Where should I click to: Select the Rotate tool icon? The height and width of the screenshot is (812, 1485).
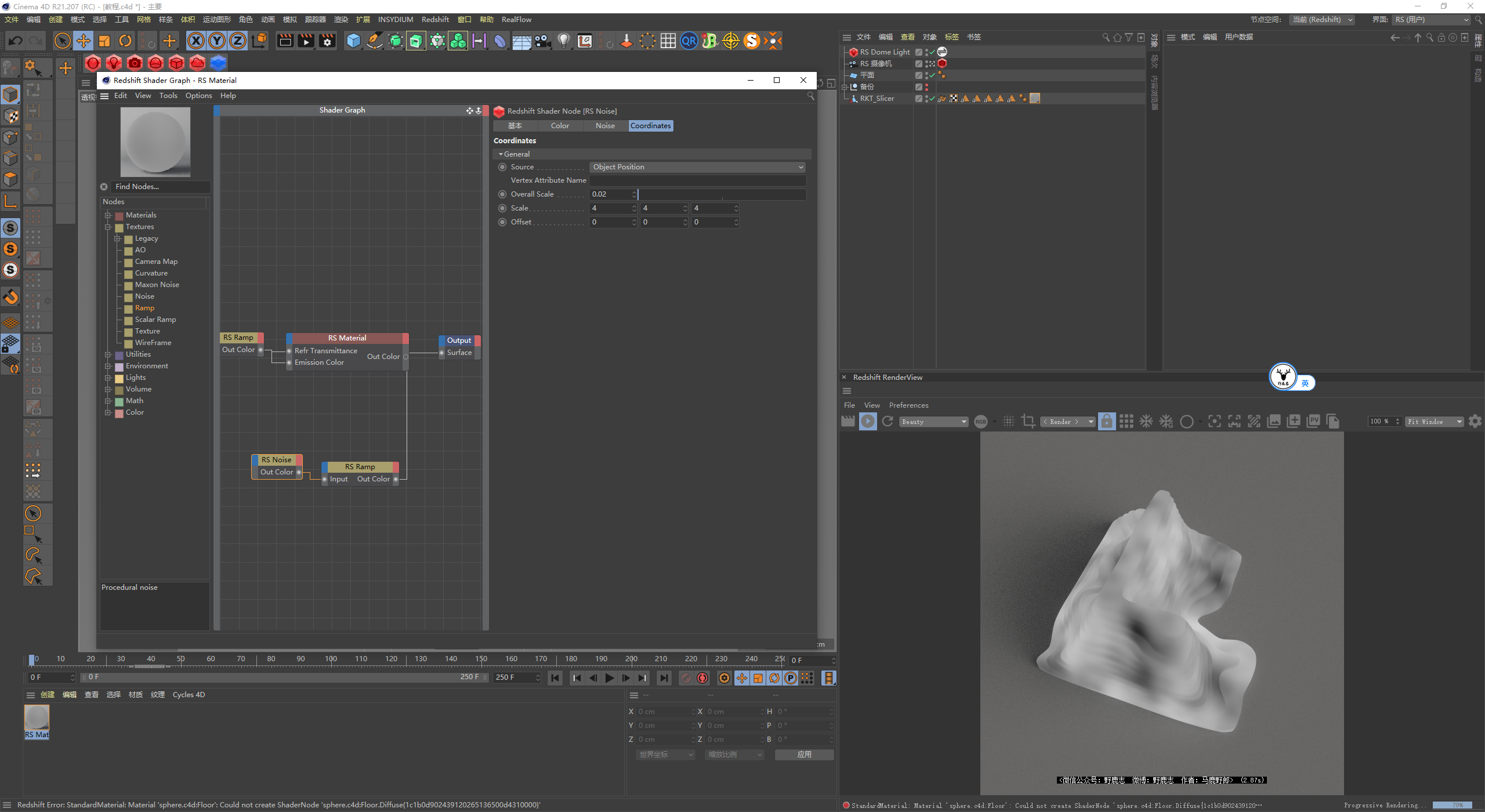[125, 41]
